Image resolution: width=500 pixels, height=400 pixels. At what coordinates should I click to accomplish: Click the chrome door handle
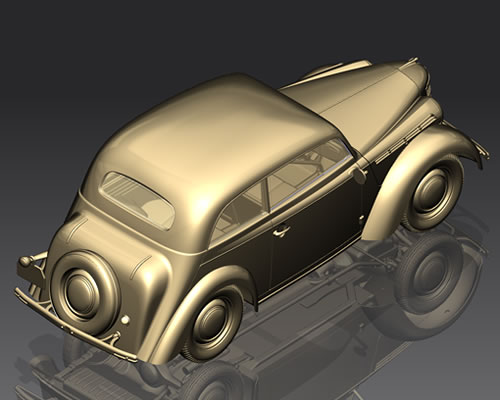281,231
